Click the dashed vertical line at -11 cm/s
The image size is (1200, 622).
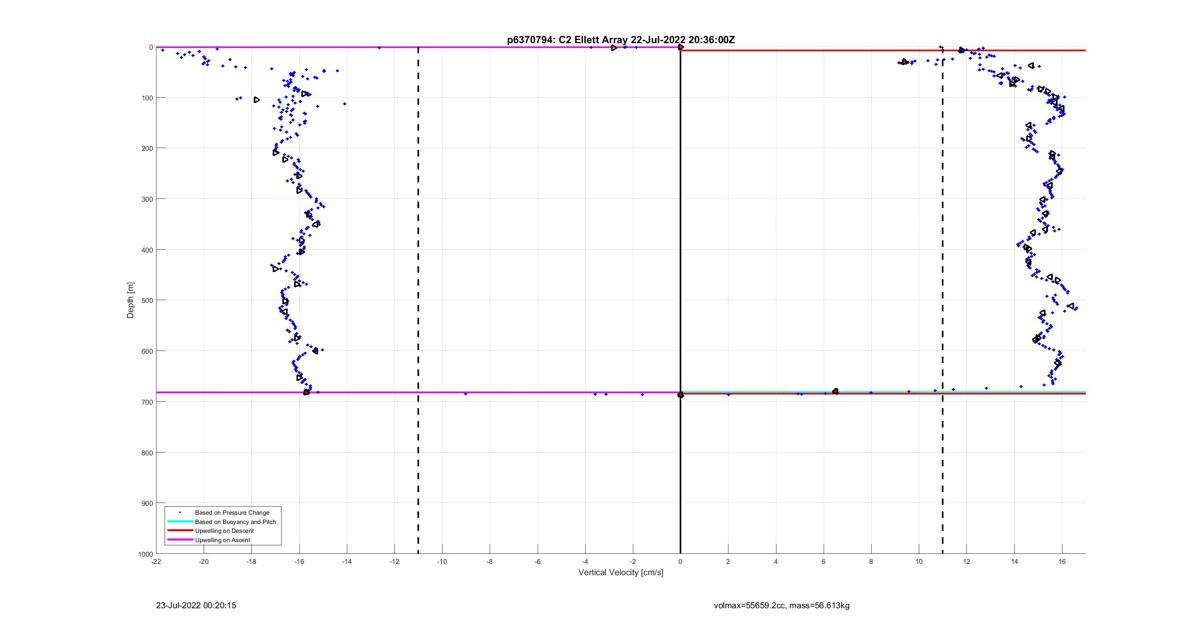click(418, 300)
